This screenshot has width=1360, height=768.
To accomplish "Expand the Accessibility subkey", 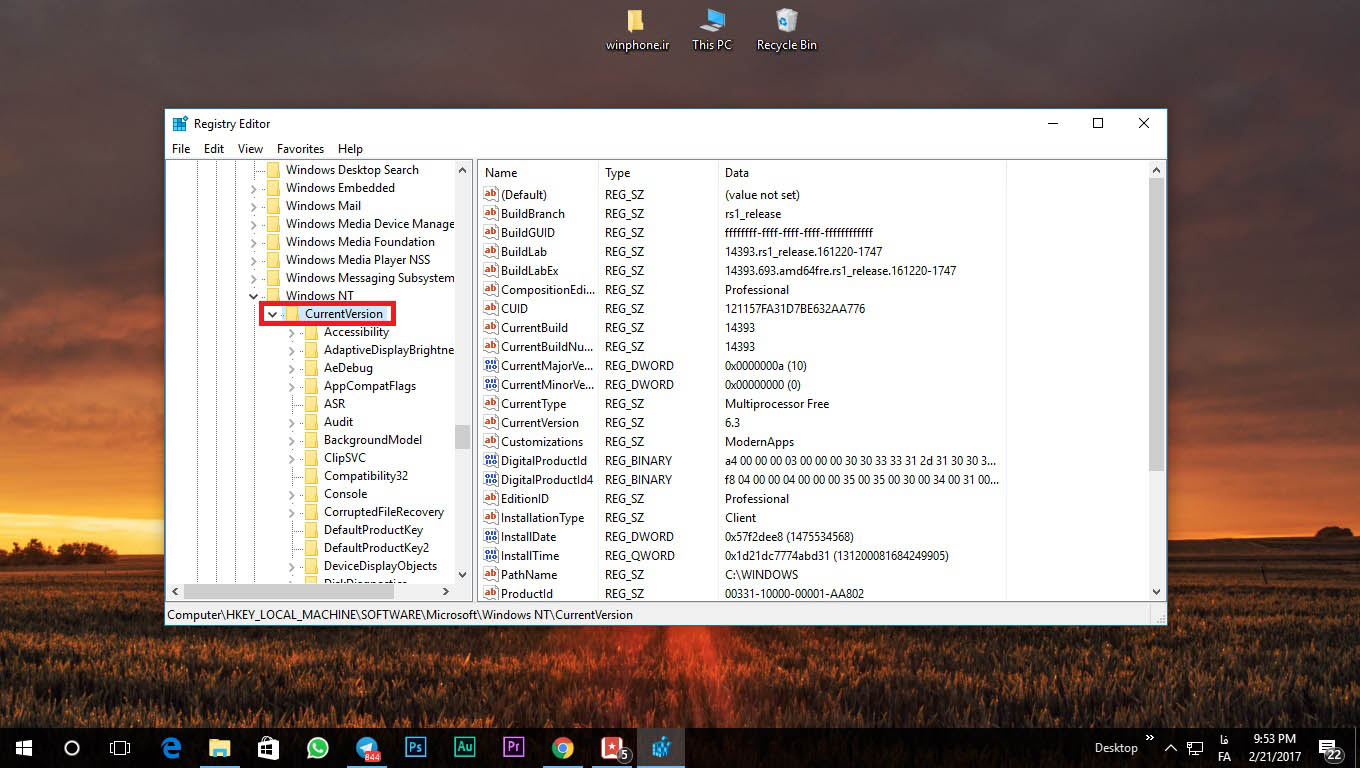I will 291,332.
